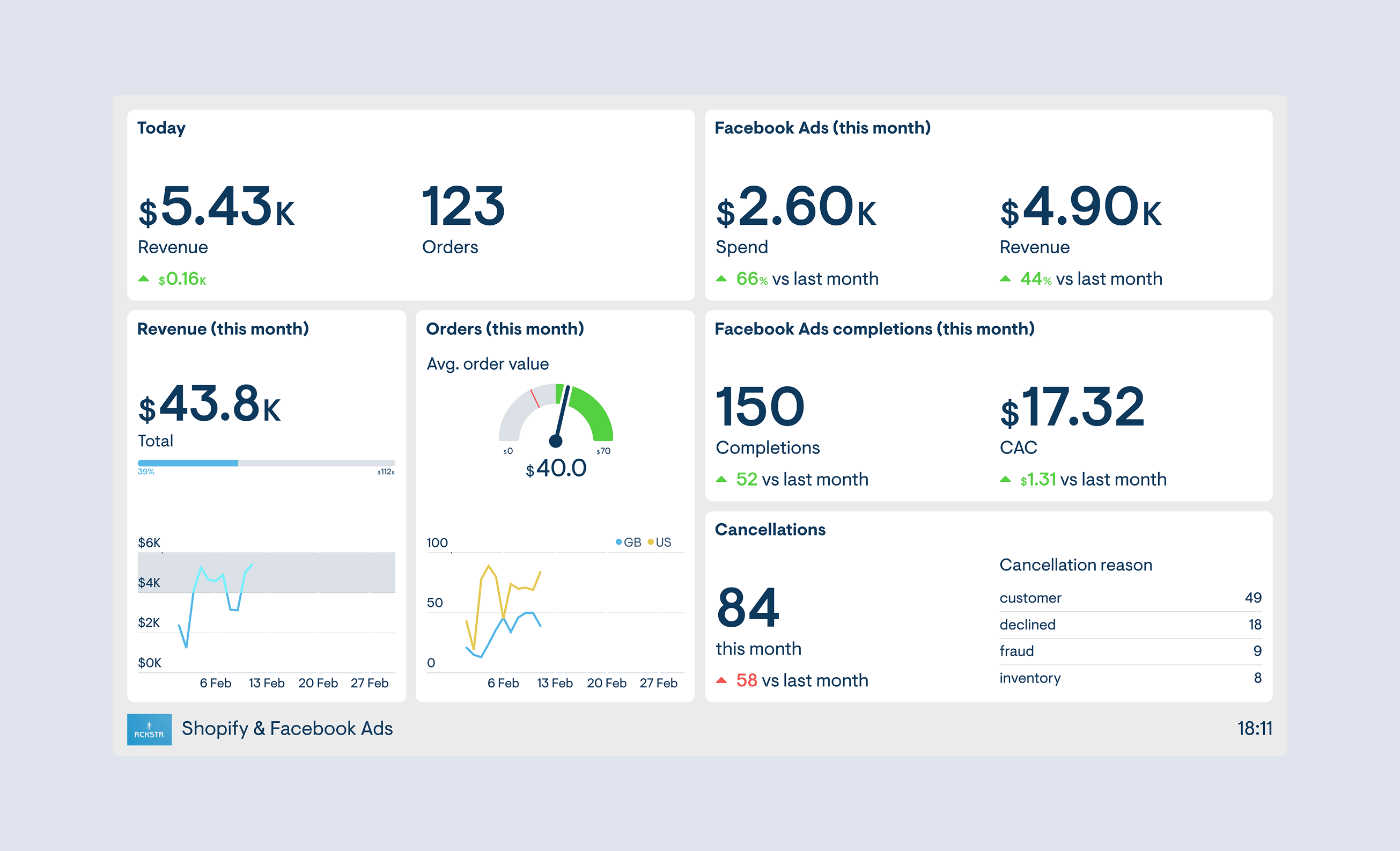1400x851 pixels.
Task: Select the inventory cancellation reason row
Action: click(x=1130, y=678)
